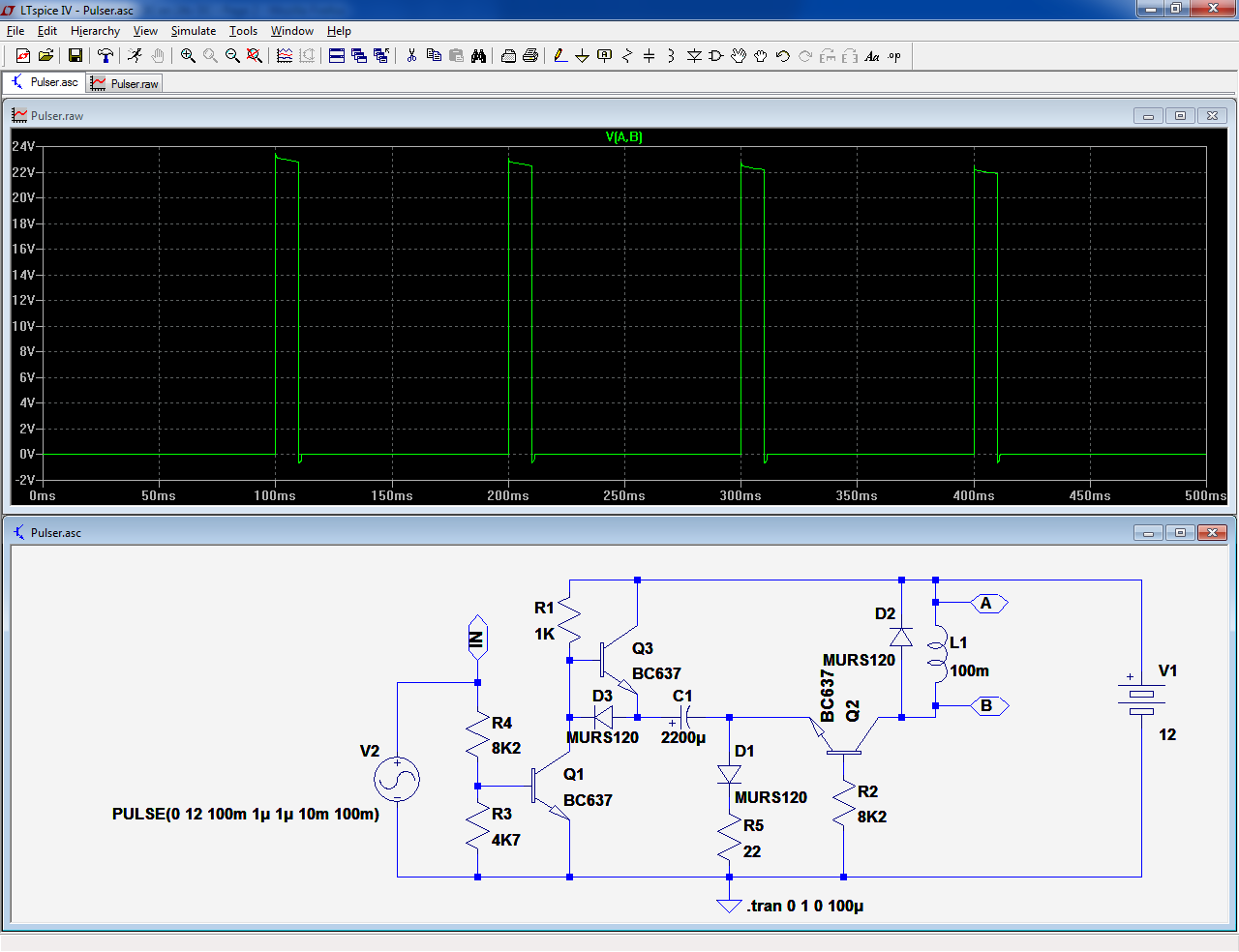The image size is (1239, 952).
Task: Pick the Inductor placement tool
Action: 671,56
